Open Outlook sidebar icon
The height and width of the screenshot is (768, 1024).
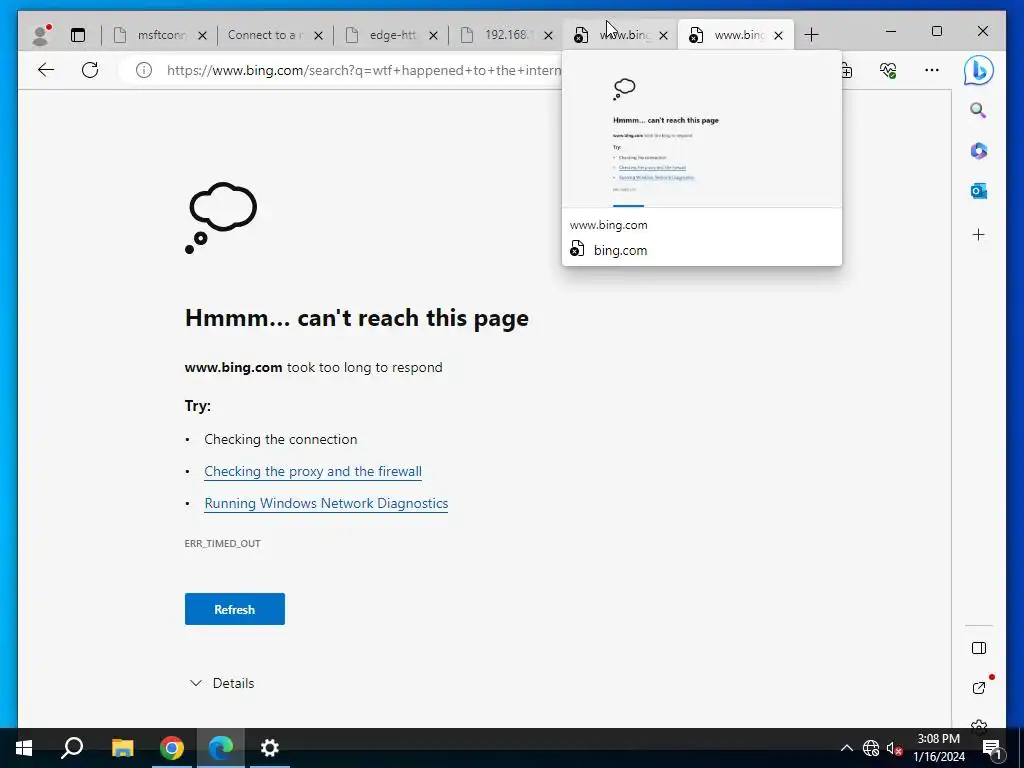978,191
